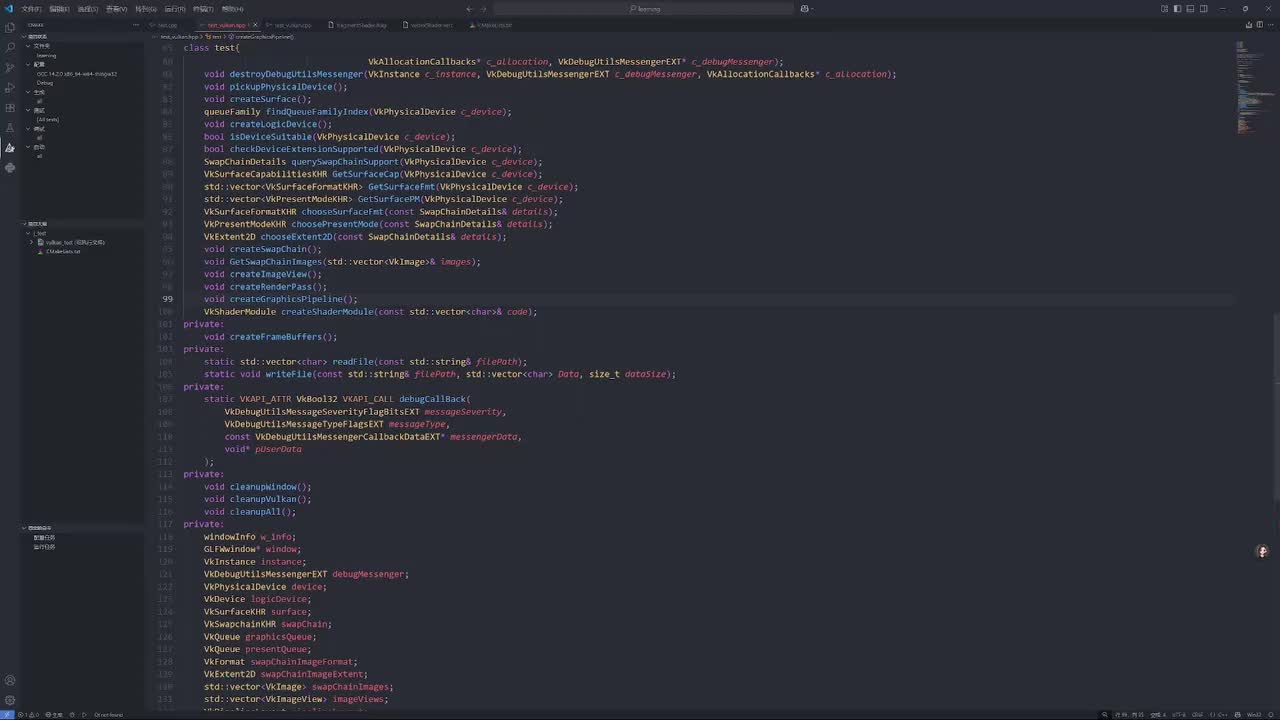The height and width of the screenshot is (720, 1280).
Task: Open the Testing flask view
Action: point(10,127)
